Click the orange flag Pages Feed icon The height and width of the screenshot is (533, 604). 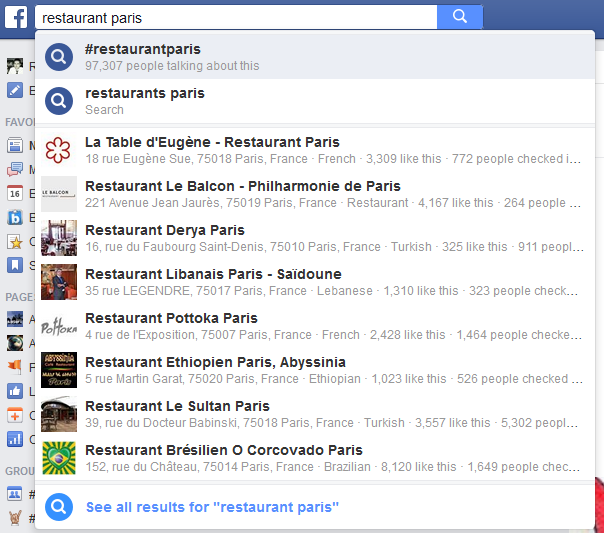[x=15, y=367]
